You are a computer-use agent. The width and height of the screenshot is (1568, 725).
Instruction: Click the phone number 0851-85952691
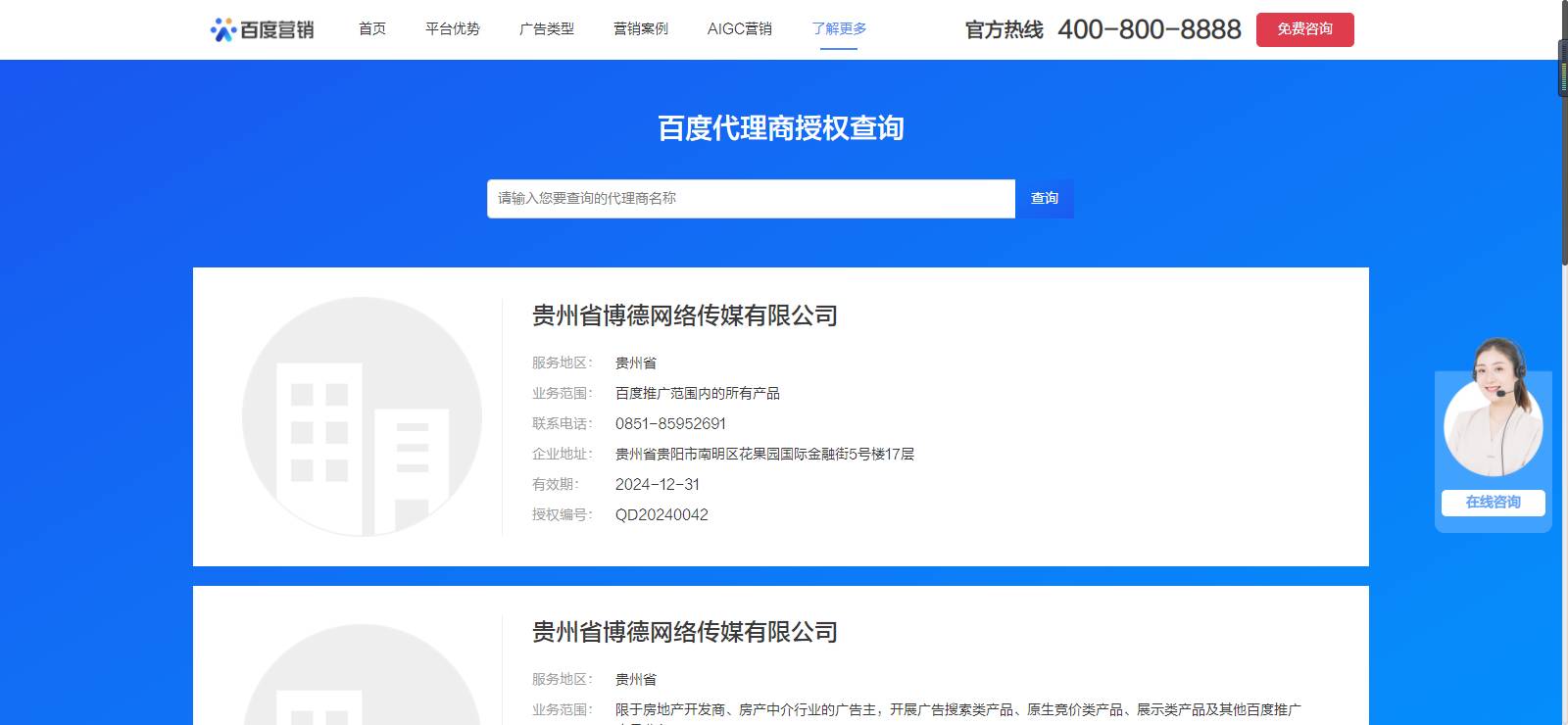click(670, 423)
